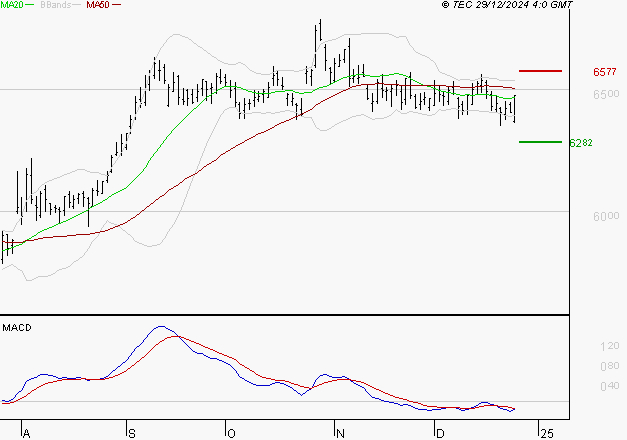Click the 6577 resistance value
Screen dimensions: 627x440
tap(605, 72)
